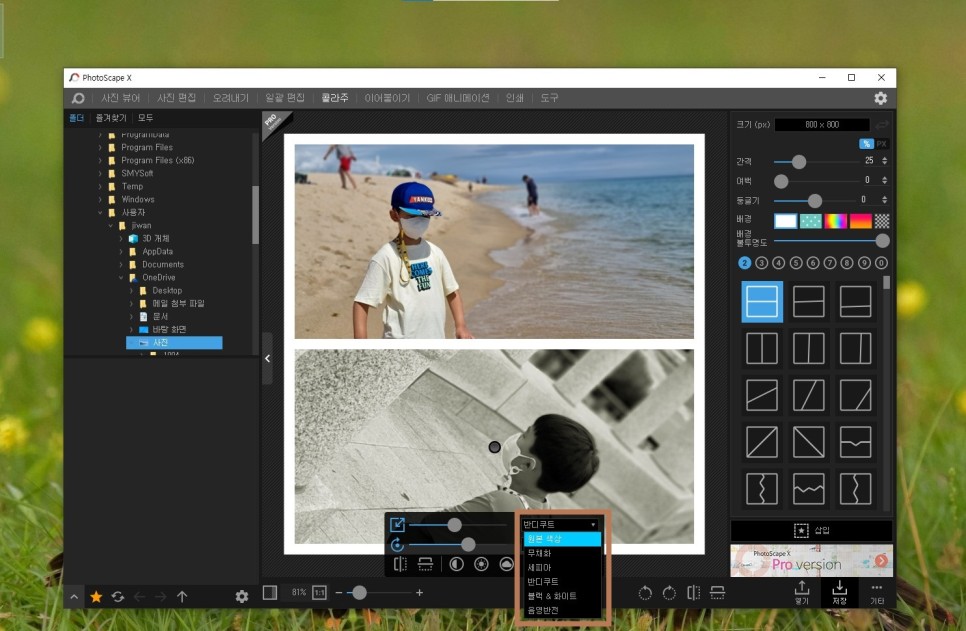Screen dimensions: 966x631
Task: Open the 반디쿠트 color effect dropdown
Action: click(x=559, y=524)
